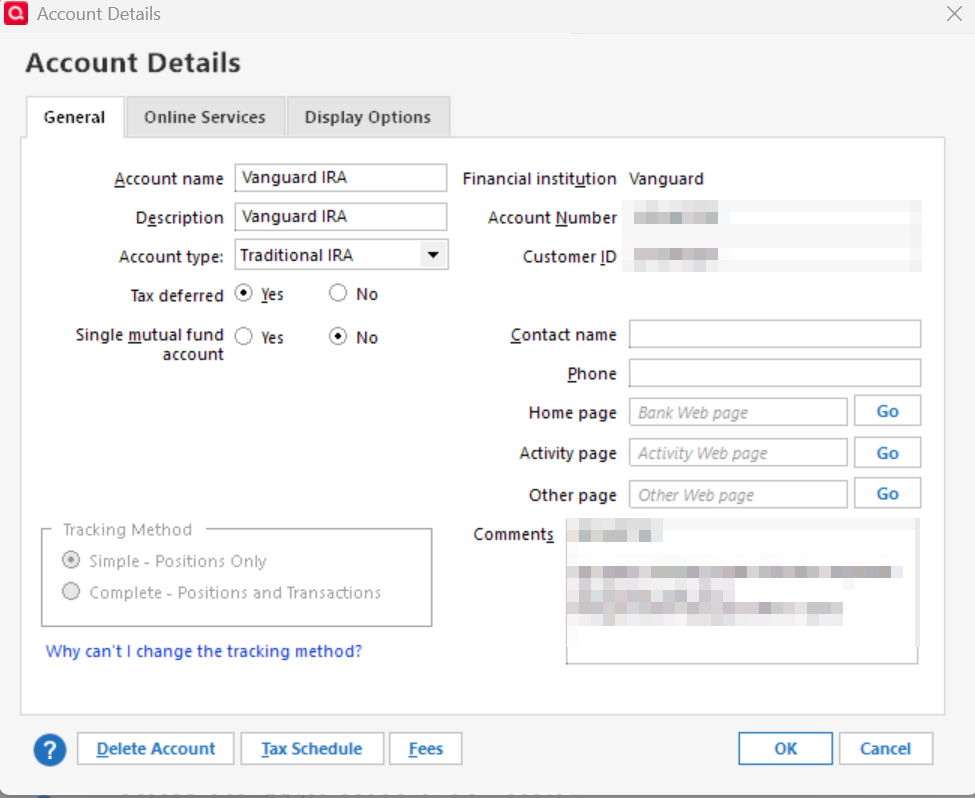975x798 pixels.
Task: Select No for Single mutual fund account
Action: [338, 336]
